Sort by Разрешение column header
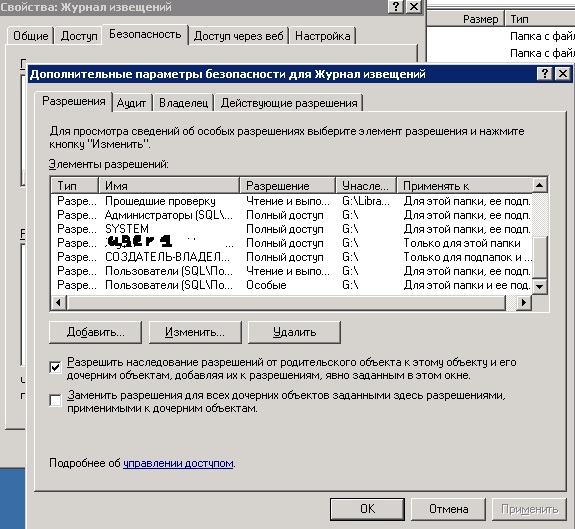575x529 pixels. (x=288, y=186)
